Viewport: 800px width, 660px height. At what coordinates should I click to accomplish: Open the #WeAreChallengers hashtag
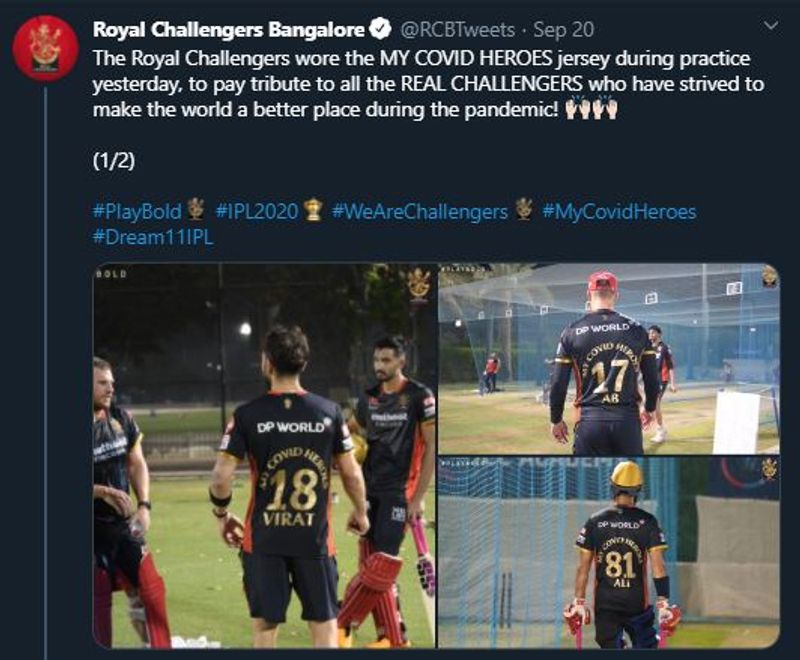[x=420, y=211]
